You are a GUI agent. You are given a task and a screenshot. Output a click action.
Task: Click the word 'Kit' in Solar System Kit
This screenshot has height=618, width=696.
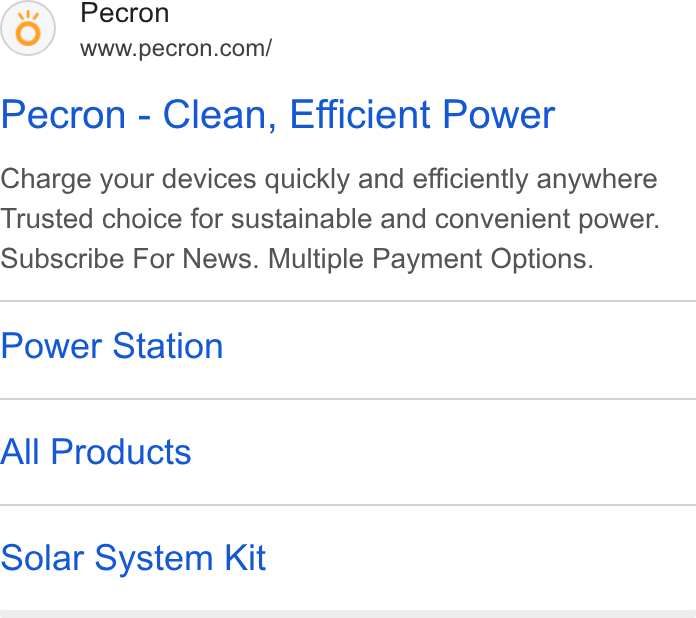(x=245, y=558)
